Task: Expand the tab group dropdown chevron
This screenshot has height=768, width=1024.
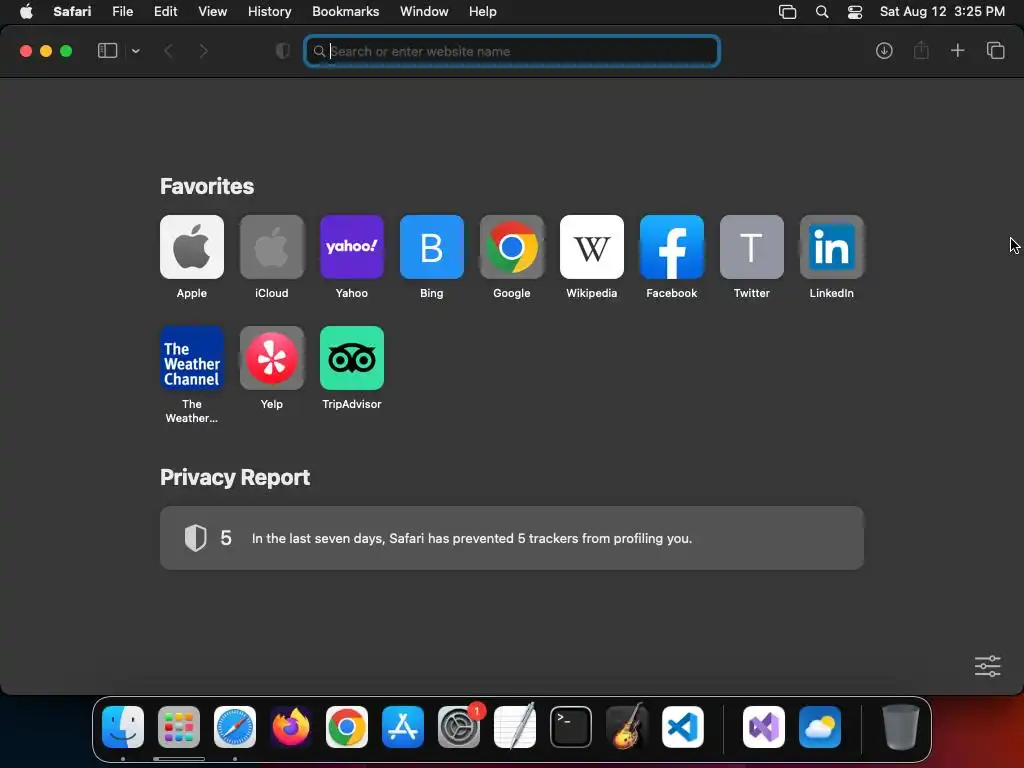Action: click(135, 51)
